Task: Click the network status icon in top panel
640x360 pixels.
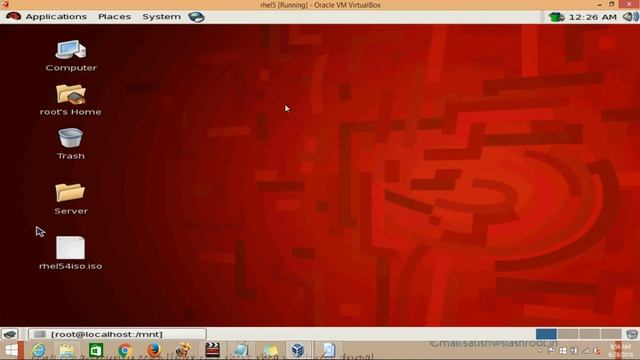Action: (556, 17)
